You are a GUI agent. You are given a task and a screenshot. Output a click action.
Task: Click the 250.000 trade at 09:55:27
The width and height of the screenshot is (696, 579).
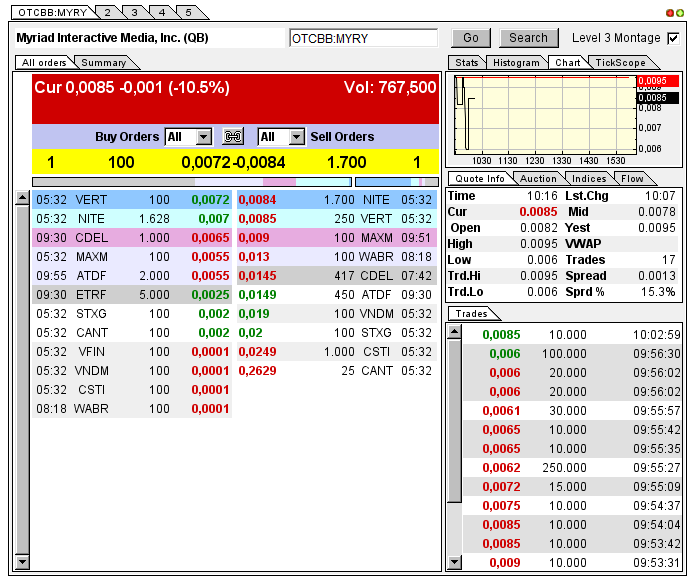point(572,468)
